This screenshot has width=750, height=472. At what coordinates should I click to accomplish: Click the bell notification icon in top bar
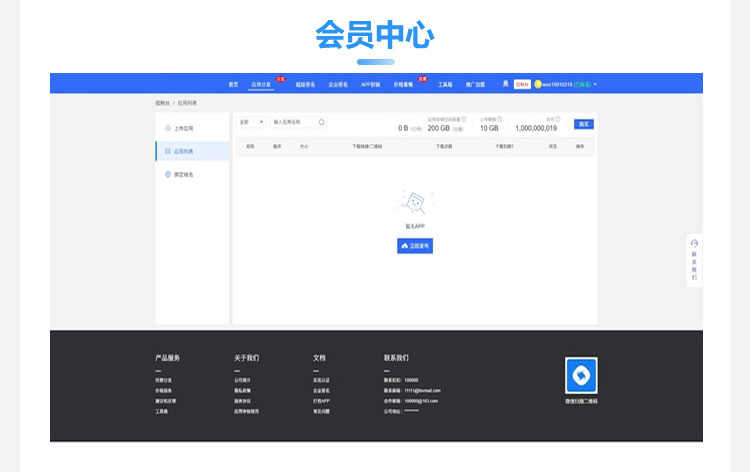506,84
